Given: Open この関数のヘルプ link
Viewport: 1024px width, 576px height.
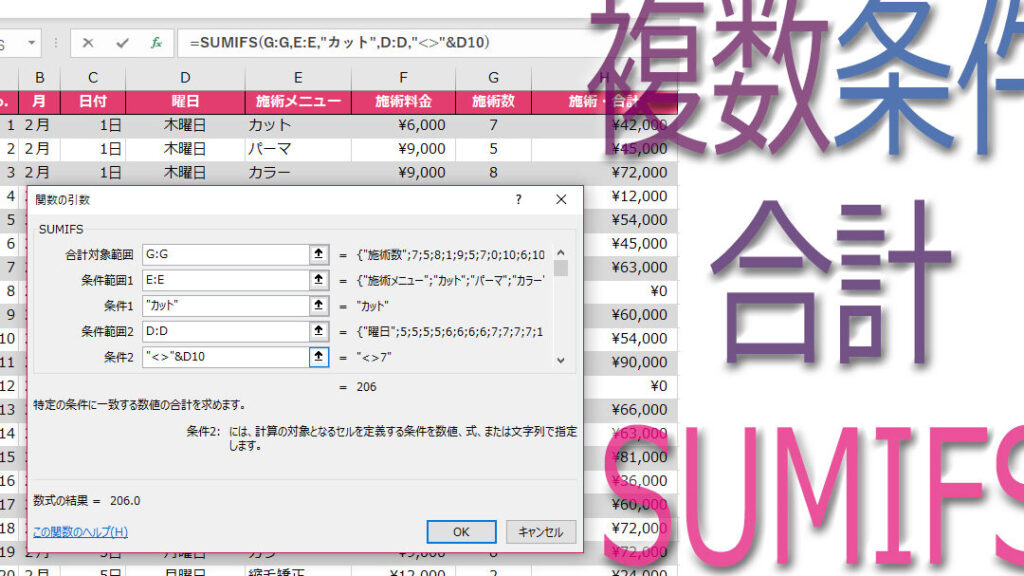Looking at the screenshot, I should (80, 532).
